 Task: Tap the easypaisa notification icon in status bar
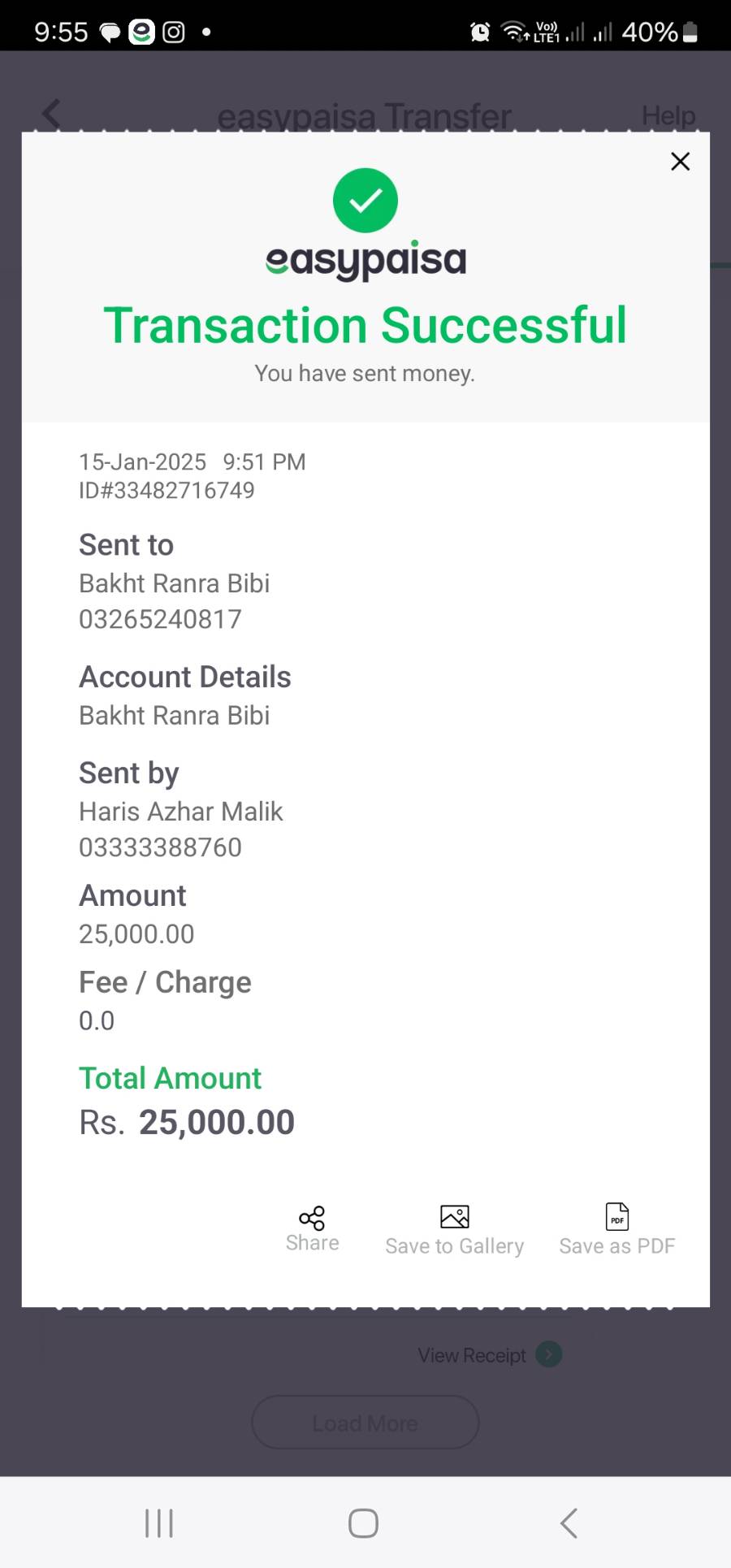pyautogui.click(x=142, y=32)
